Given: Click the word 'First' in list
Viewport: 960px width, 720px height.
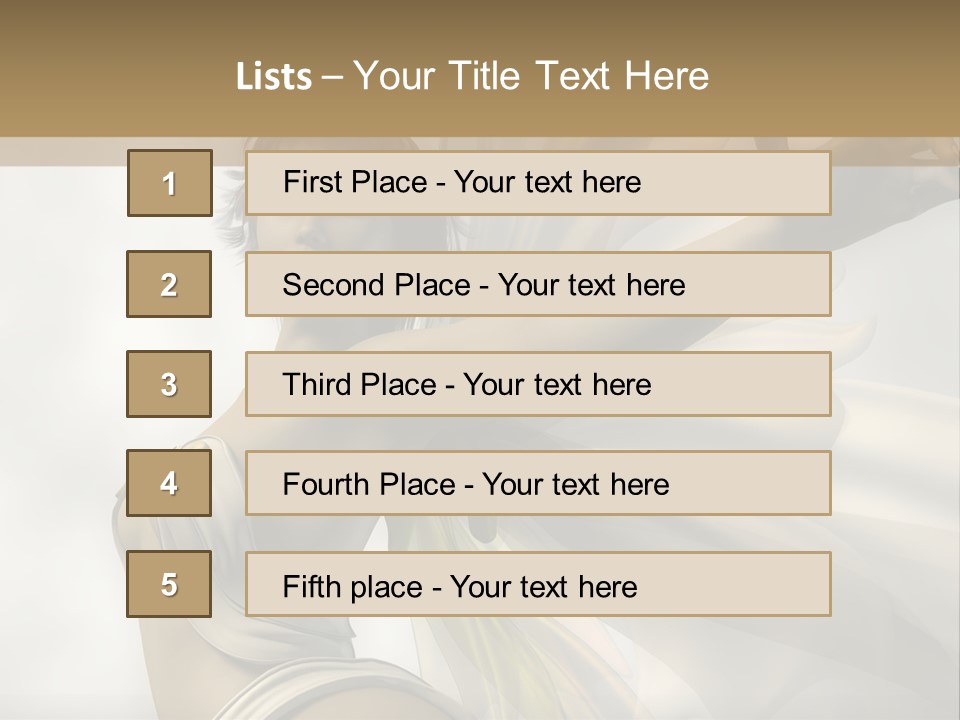Looking at the screenshot, I should pos(311,182).
